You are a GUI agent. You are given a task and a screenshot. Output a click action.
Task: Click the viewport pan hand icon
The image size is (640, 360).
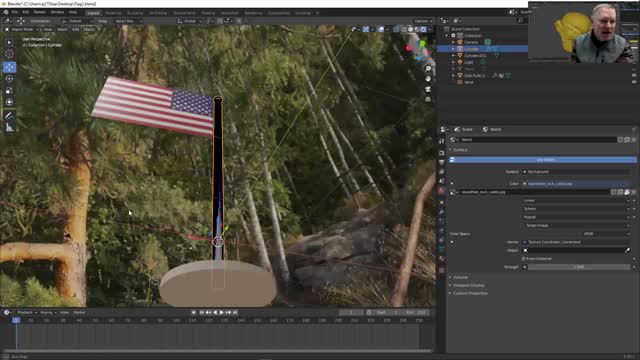click(x=428, y=79)
